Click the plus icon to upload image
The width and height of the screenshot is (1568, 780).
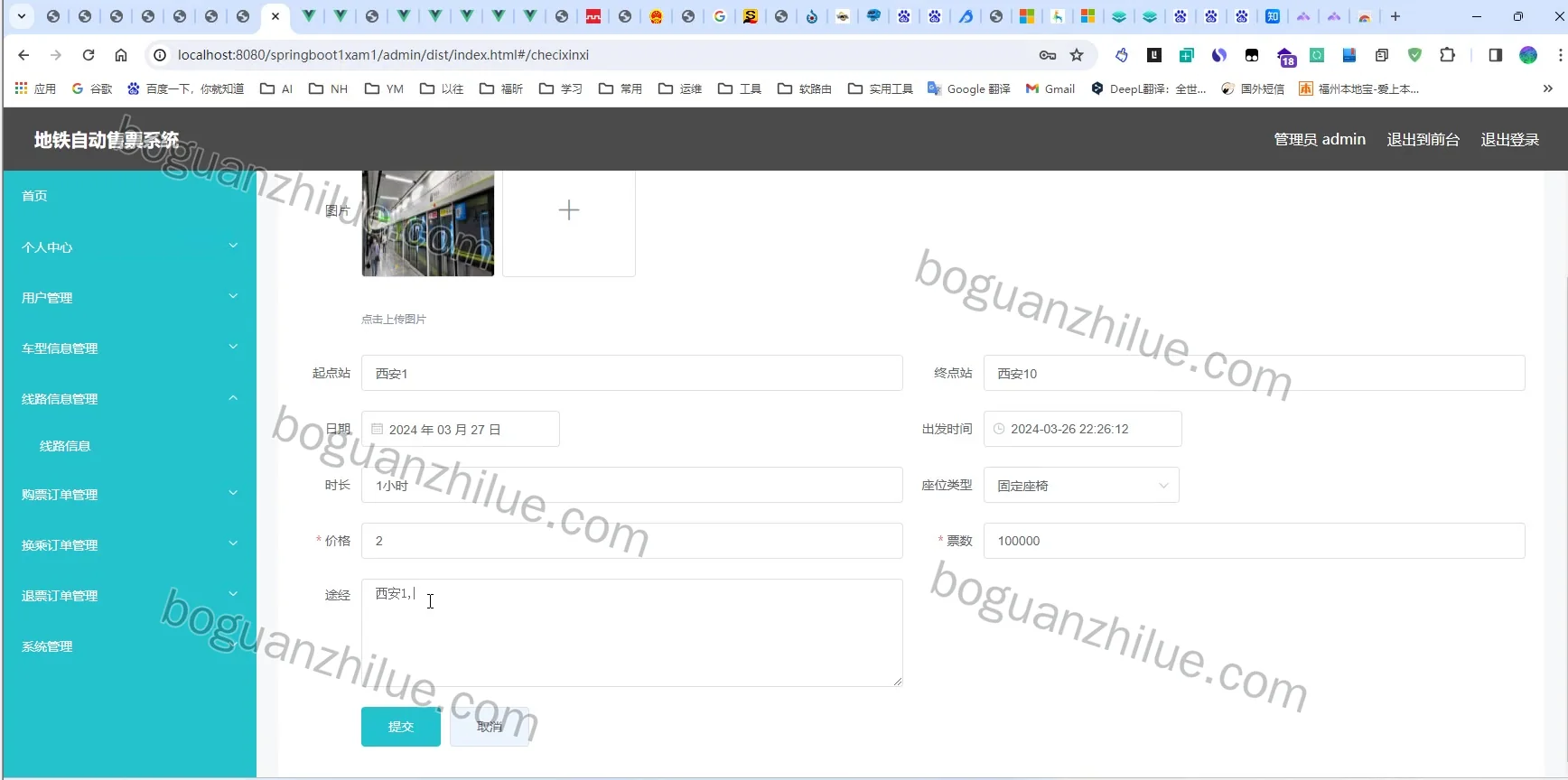click(569, 210)
